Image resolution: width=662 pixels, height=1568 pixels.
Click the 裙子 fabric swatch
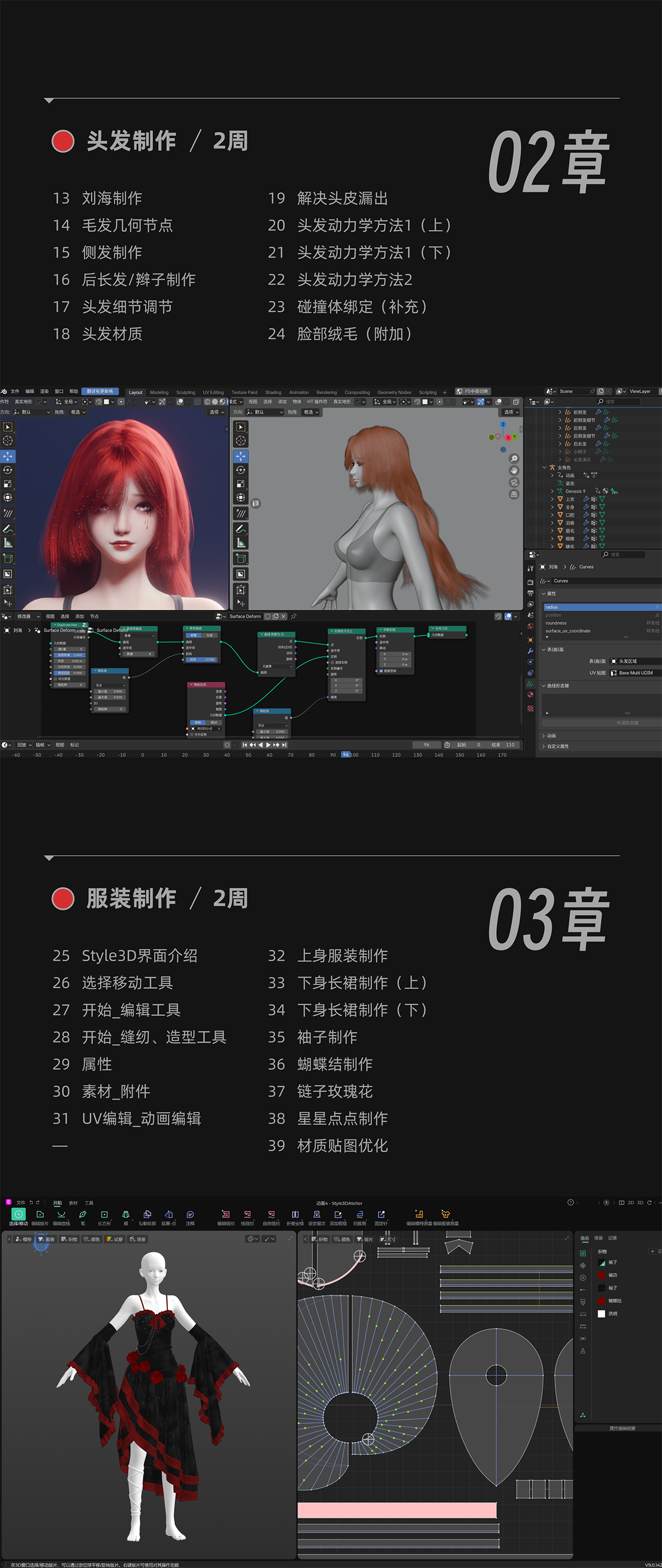tap(602, 1262)
